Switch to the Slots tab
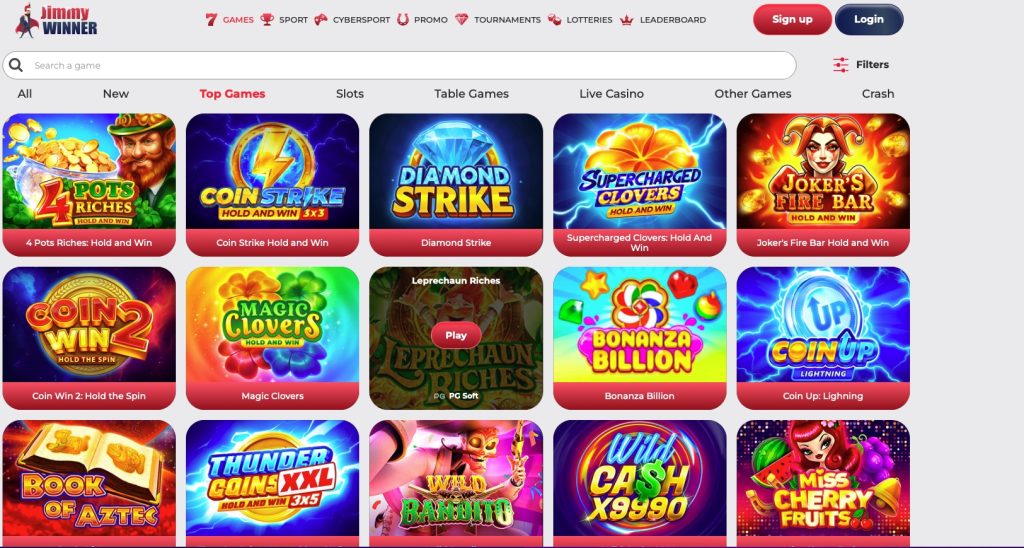 point(349,93)
